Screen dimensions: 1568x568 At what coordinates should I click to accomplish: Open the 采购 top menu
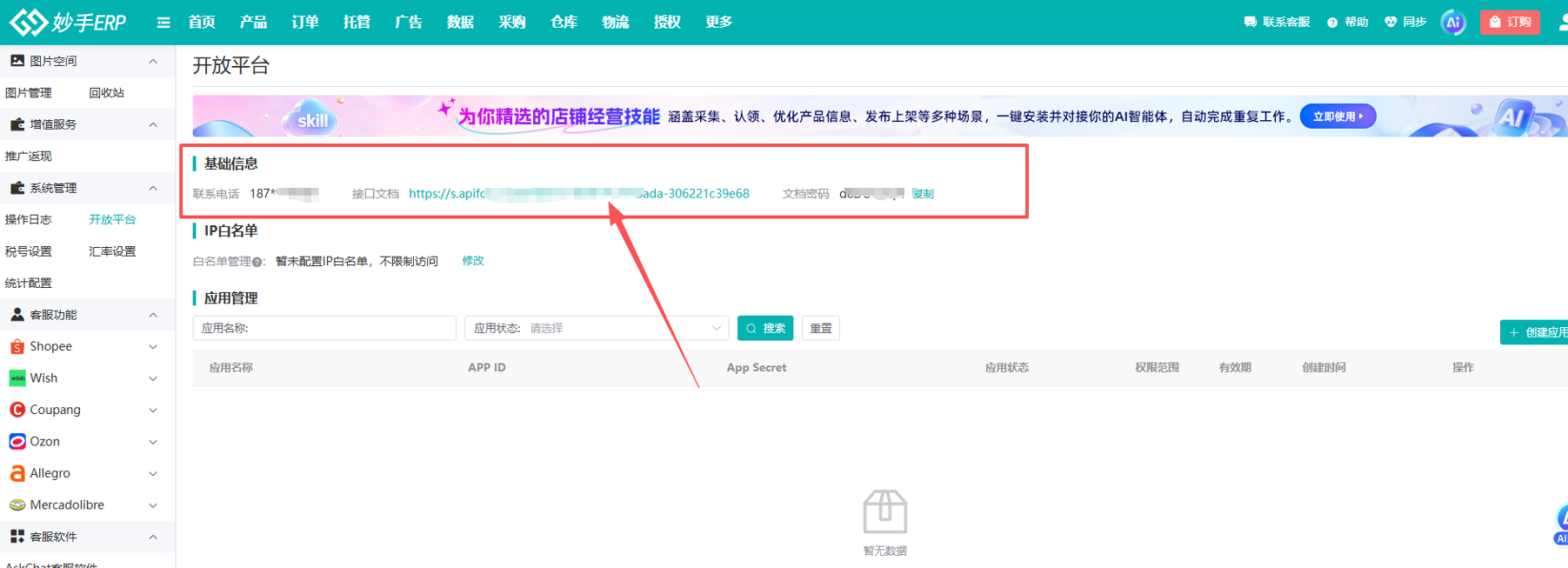point(512,22)
